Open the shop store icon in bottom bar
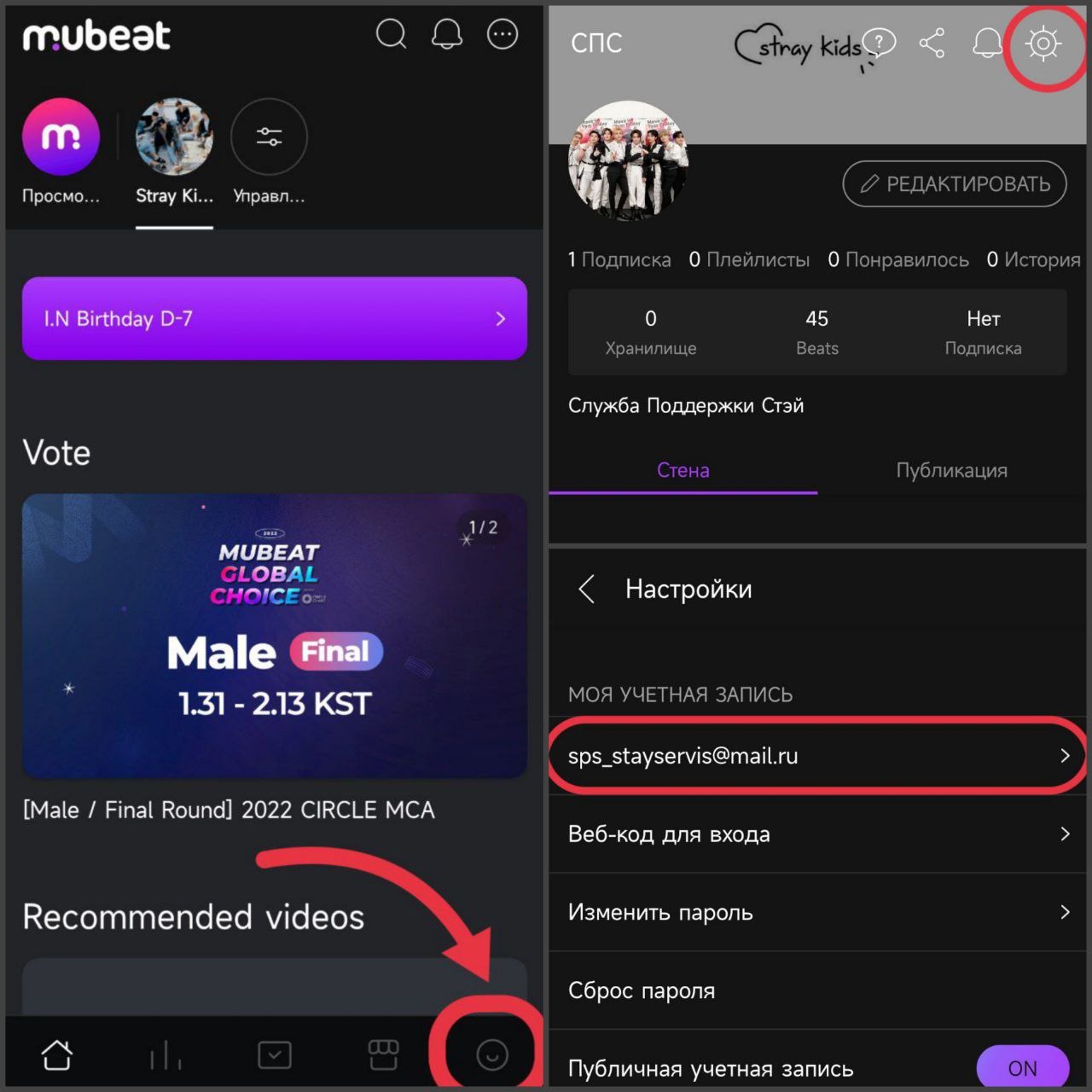Screen dimensions: 1092x1092 click(x=383, y=1055)
